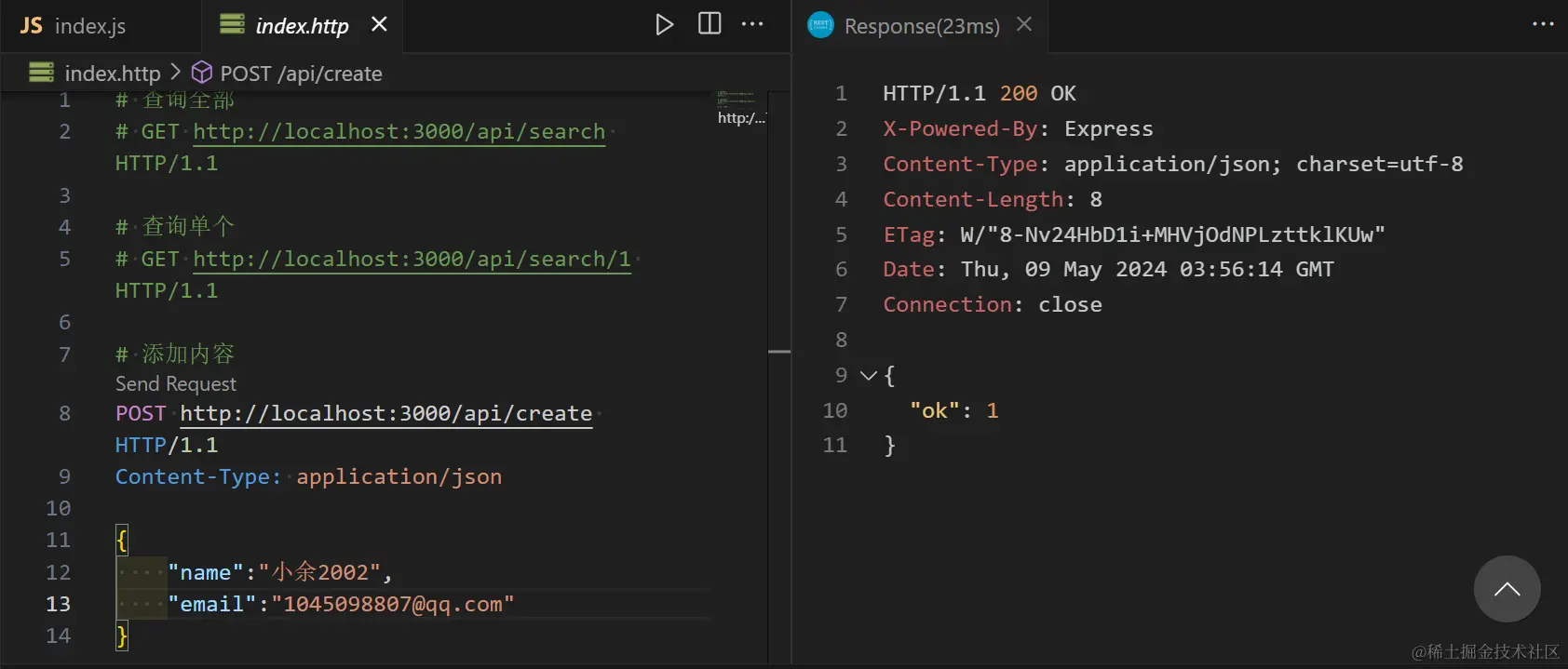
Task: Click line number 13 in the editor gutter
Action: pos(58,604)
